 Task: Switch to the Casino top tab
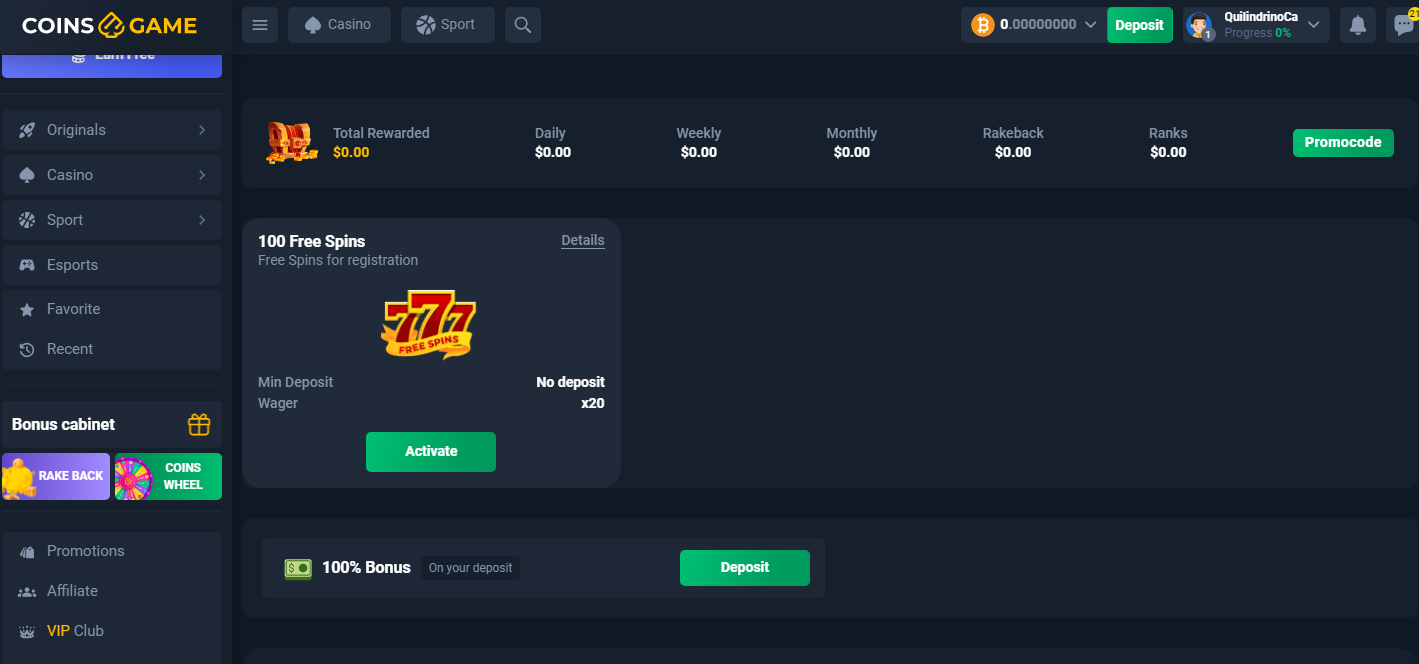338,25
